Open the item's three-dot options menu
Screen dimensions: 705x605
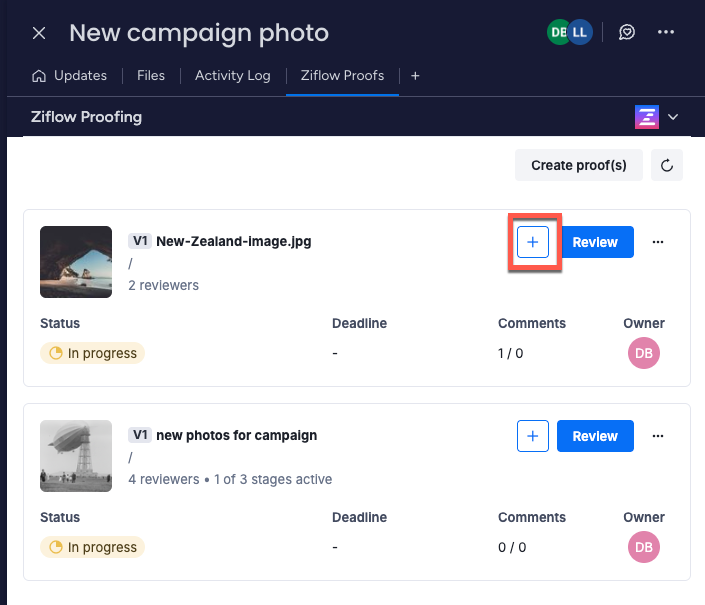(x=666, y=32)
